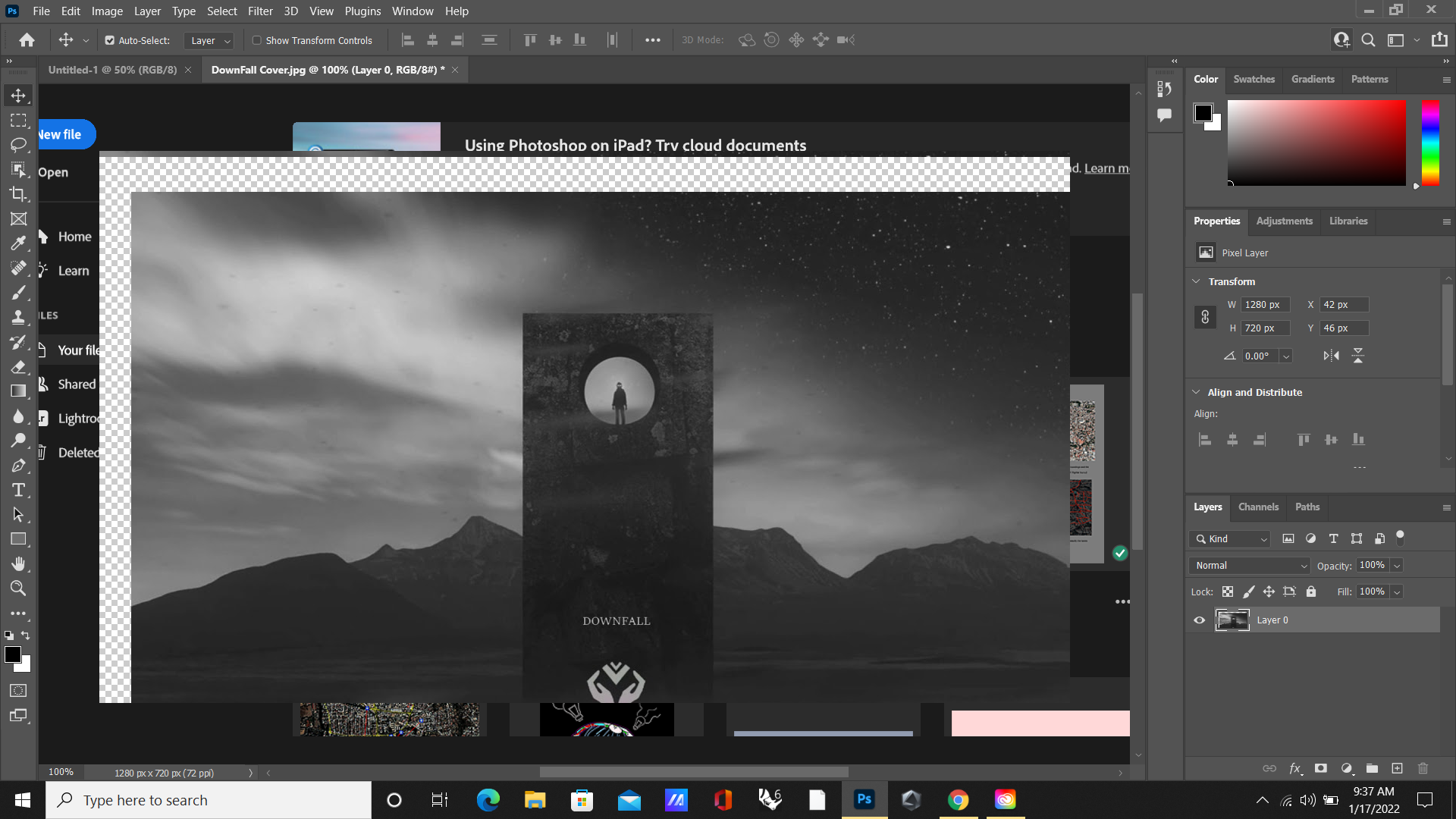
Task: Activate the Horizontal Type tool
Action: click(19, 490)
